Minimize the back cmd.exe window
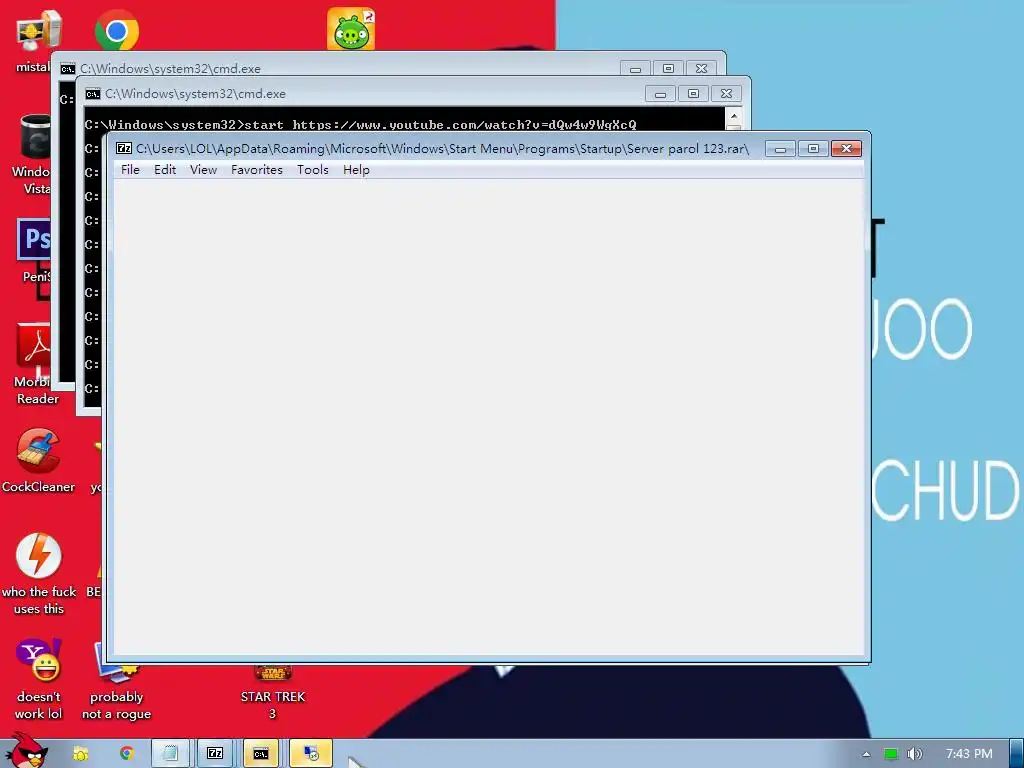This screenshot has height=768, width=1024. [635, 69]
